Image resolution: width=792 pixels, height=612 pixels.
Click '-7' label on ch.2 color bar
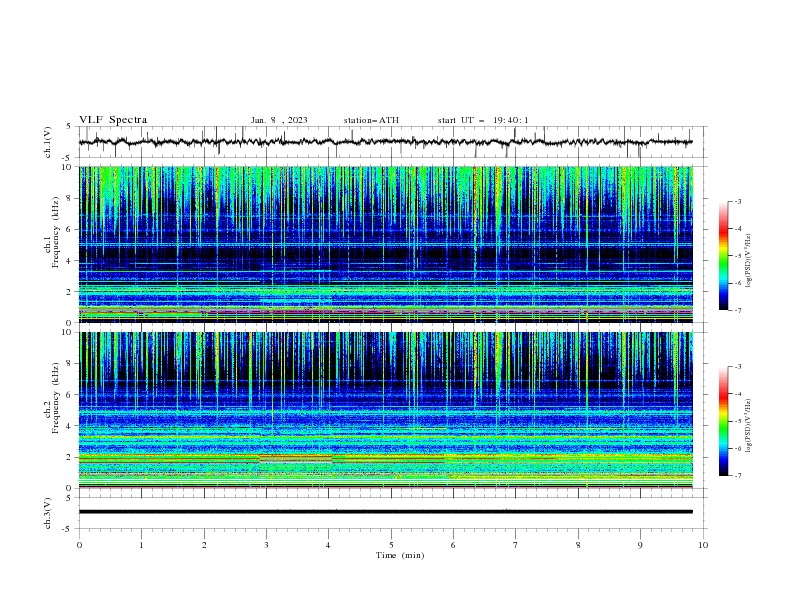tap(738, 476)
